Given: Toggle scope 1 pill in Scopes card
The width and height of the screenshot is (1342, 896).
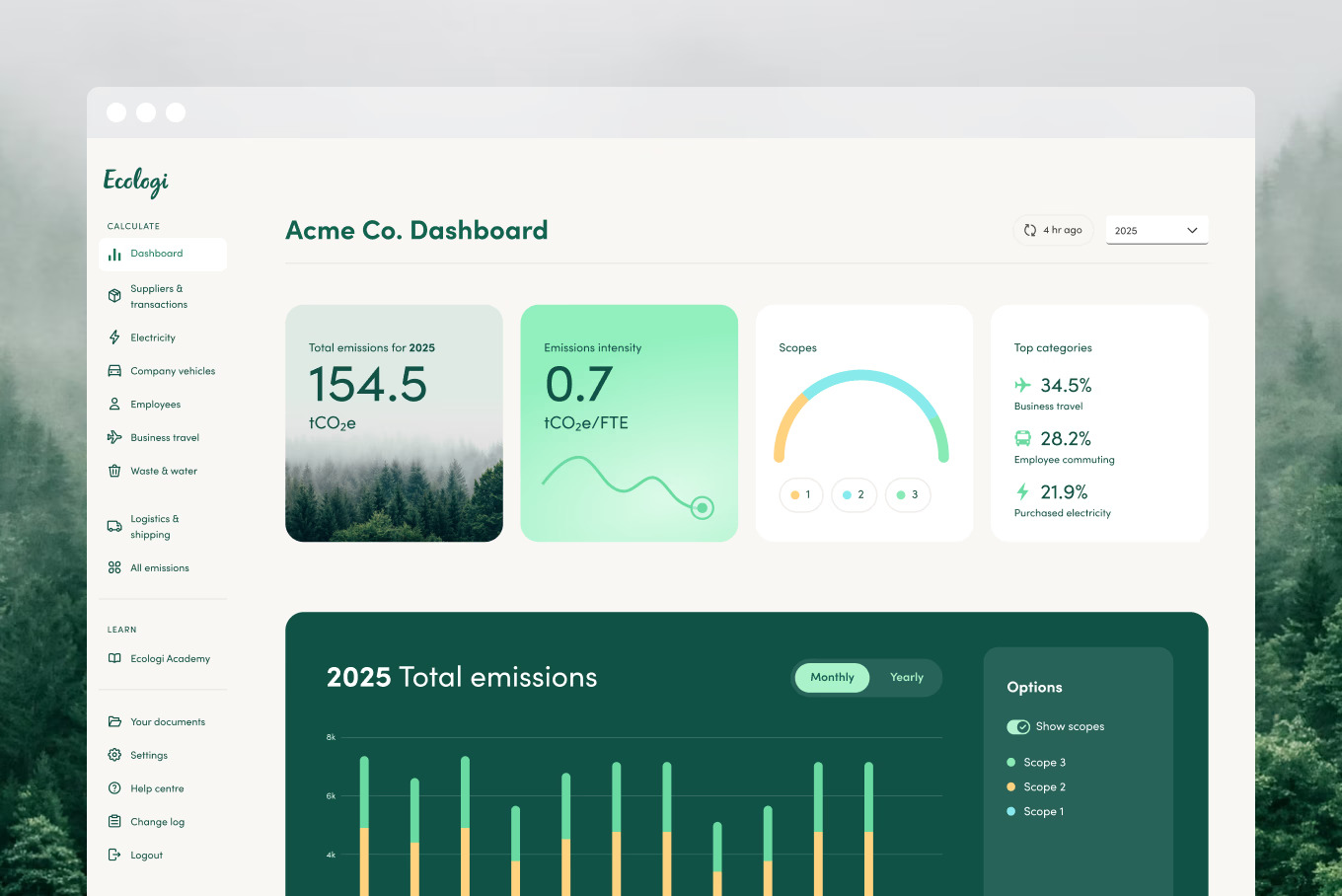Looking at the screenshot, I should pyautogui.click(x=801, y=494).
